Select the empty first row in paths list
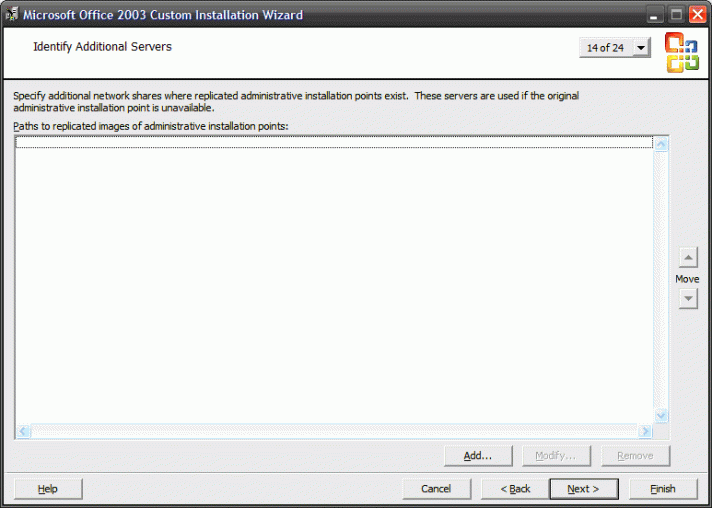Viewport: 712px width, 508px height. click(x=334, y=142)
